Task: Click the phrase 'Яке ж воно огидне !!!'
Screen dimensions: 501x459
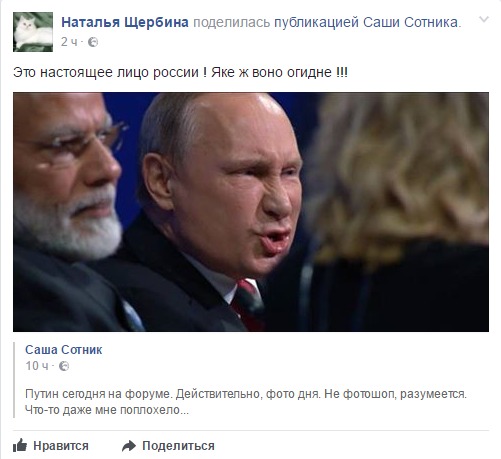Action: (x=279, y=72)
